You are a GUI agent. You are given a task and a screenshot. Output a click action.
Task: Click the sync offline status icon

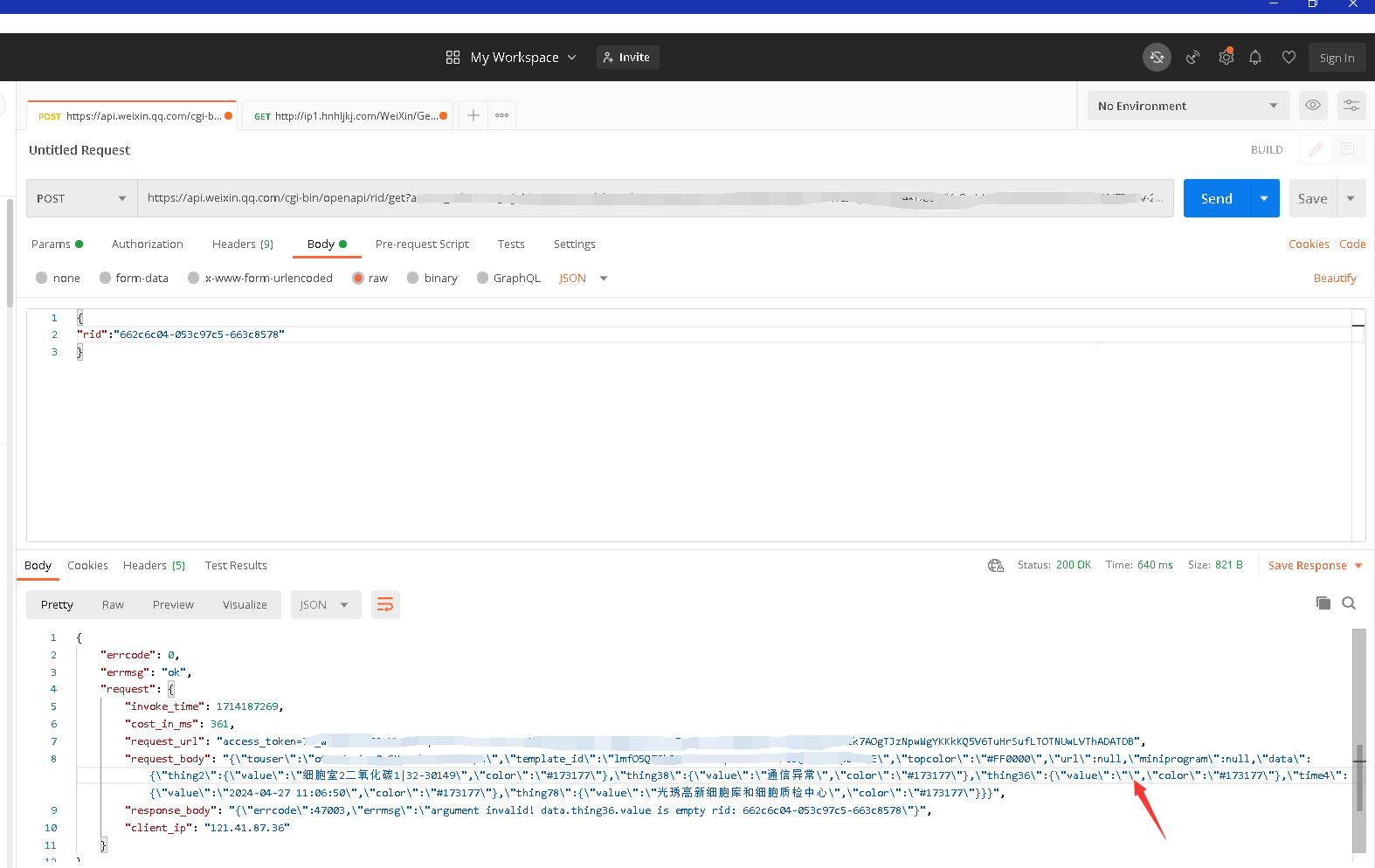coord(1157,58)
